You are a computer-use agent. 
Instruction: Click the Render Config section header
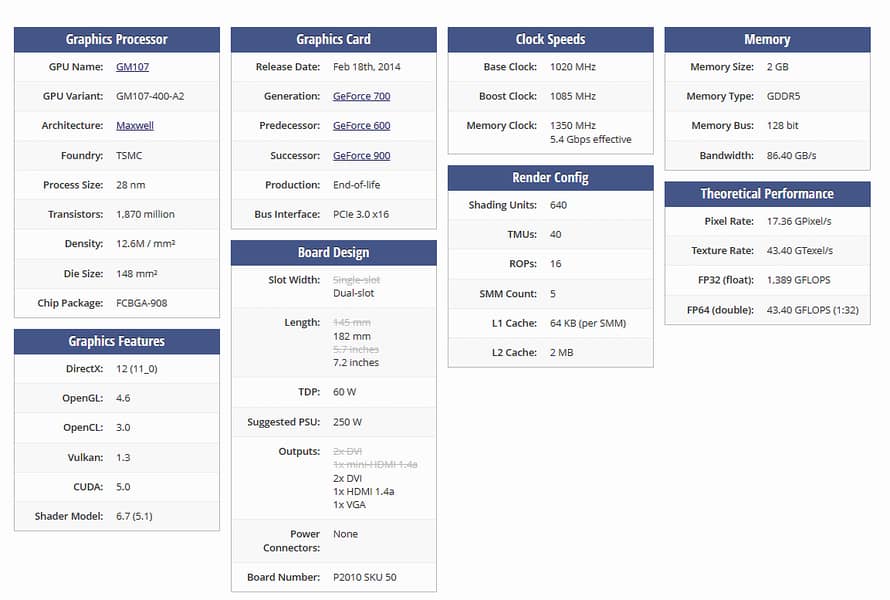(551, 178)
